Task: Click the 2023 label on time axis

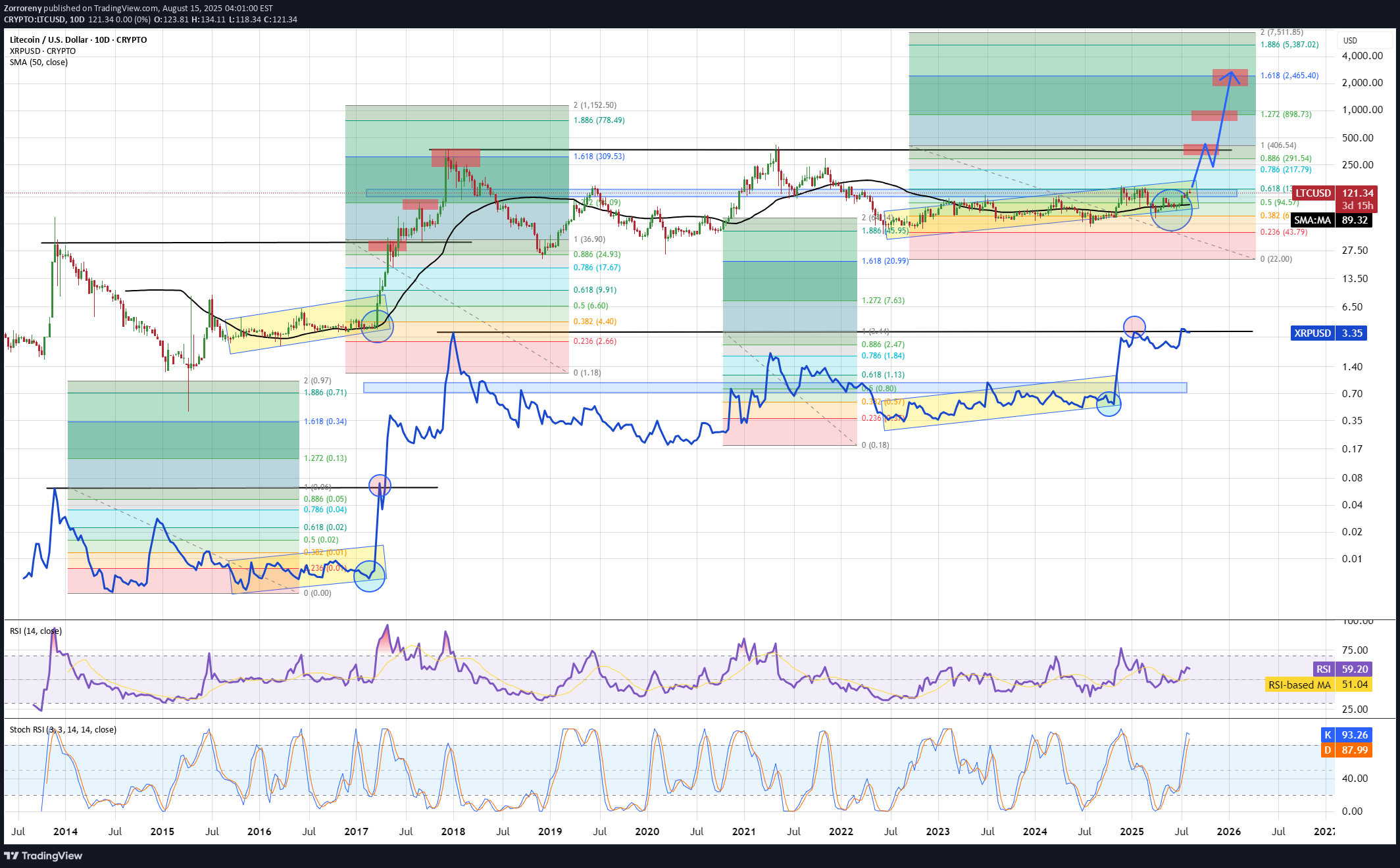Action: pyautogui.click(x=938, y=832)
